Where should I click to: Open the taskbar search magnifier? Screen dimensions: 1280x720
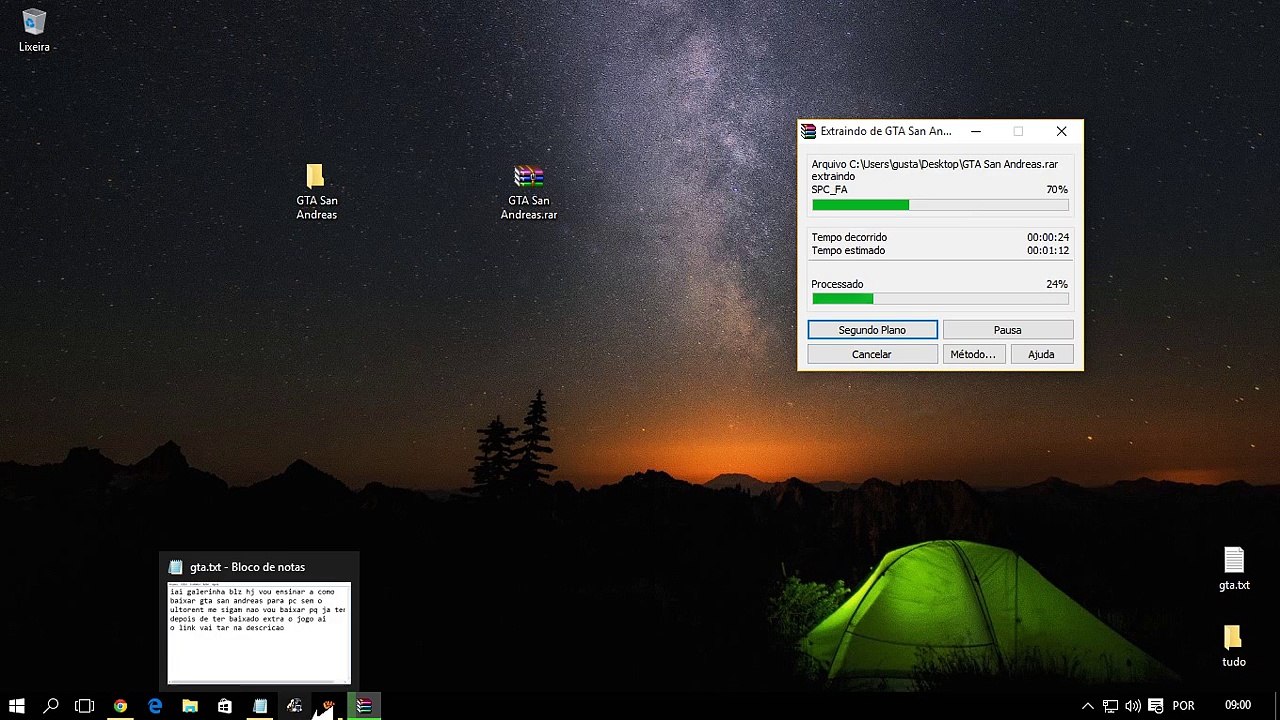tap(51, 706)
